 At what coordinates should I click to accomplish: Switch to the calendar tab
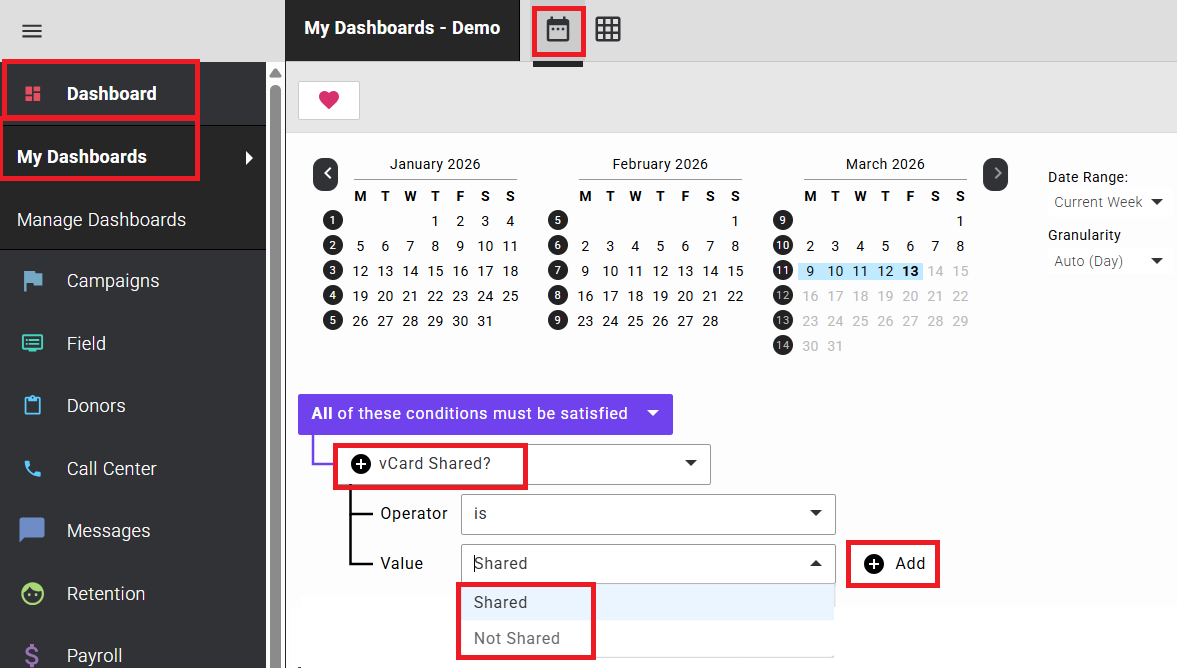click(558, 29)
